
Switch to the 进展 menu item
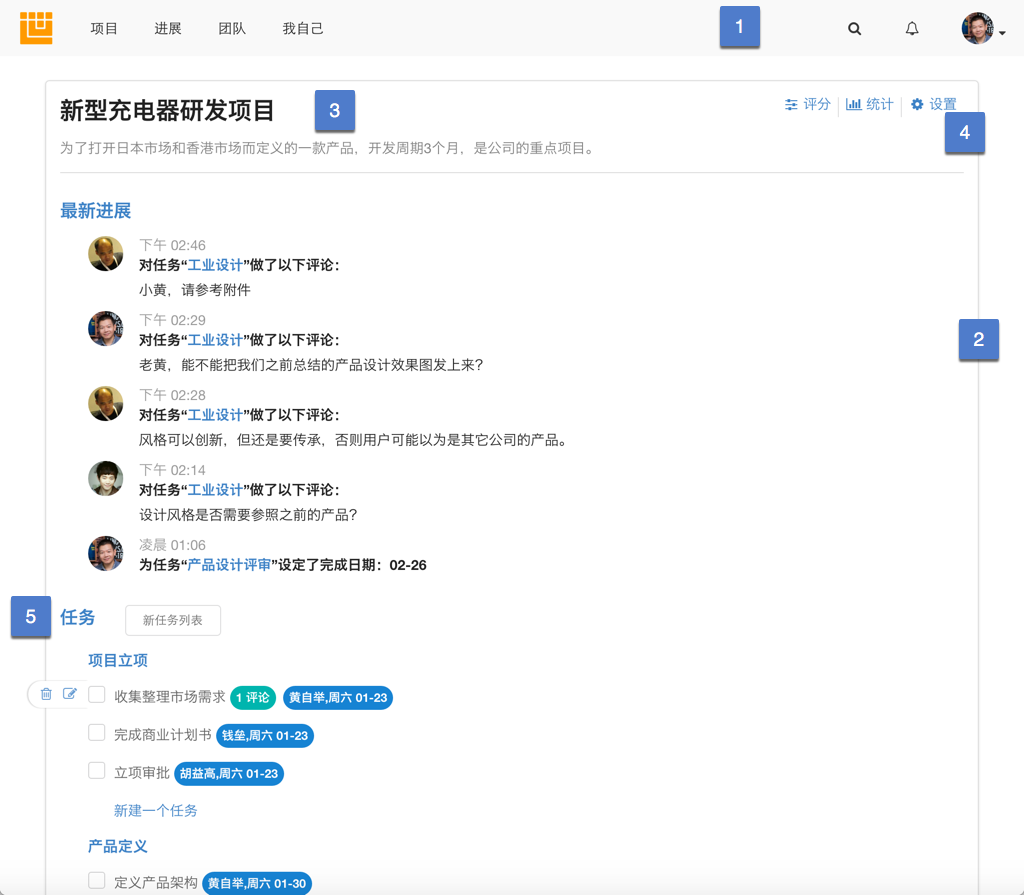(x=167, y=28)
